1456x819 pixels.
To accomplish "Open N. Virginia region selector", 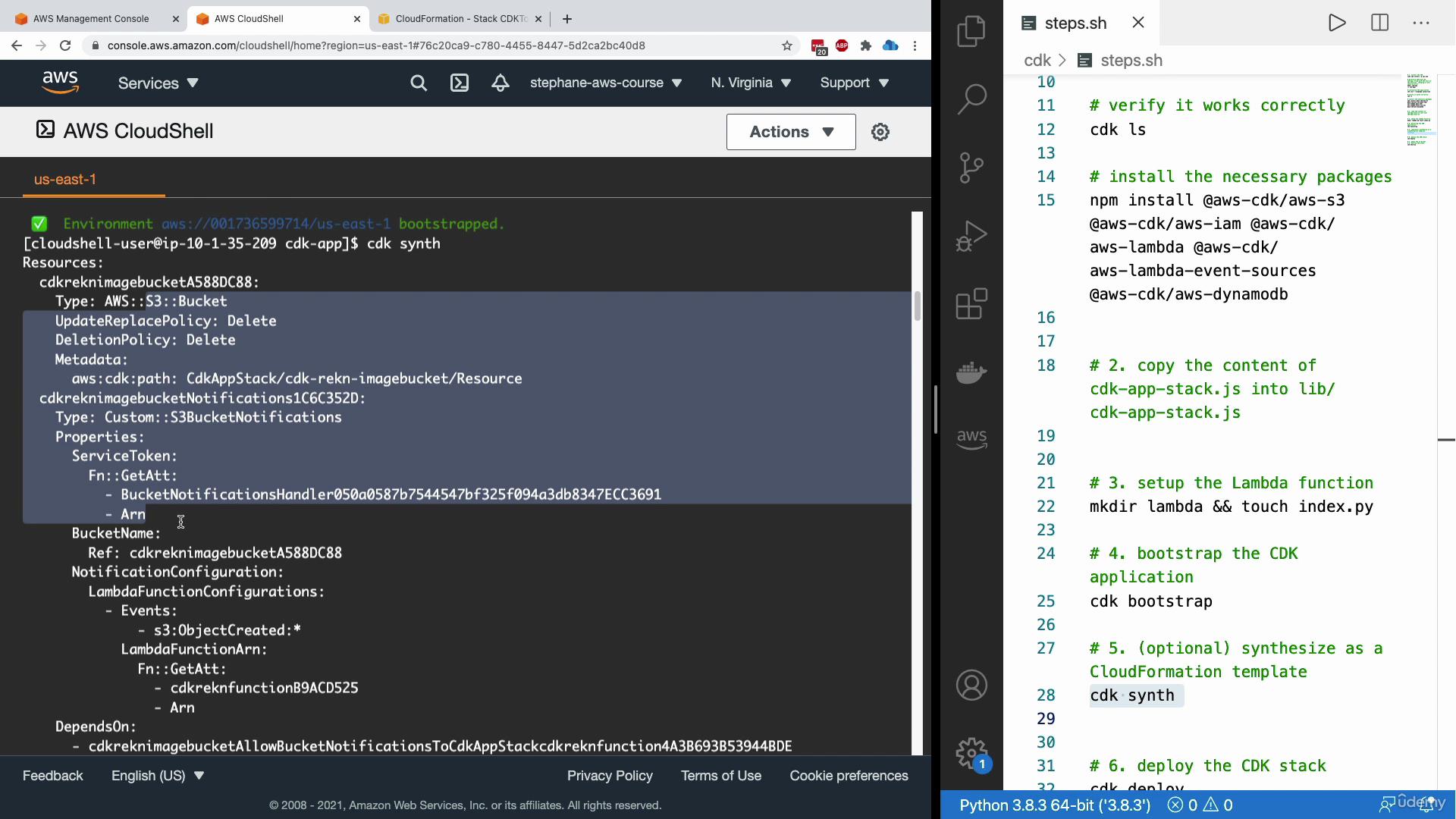I will (751, 83).
